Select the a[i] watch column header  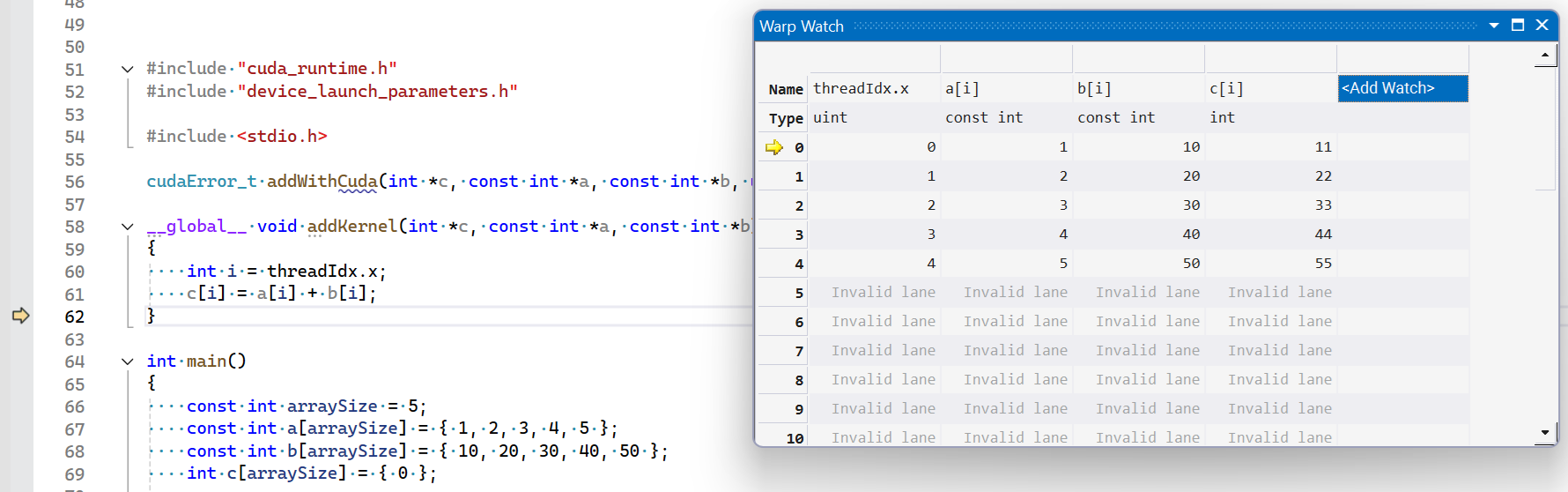point(1006,88)
